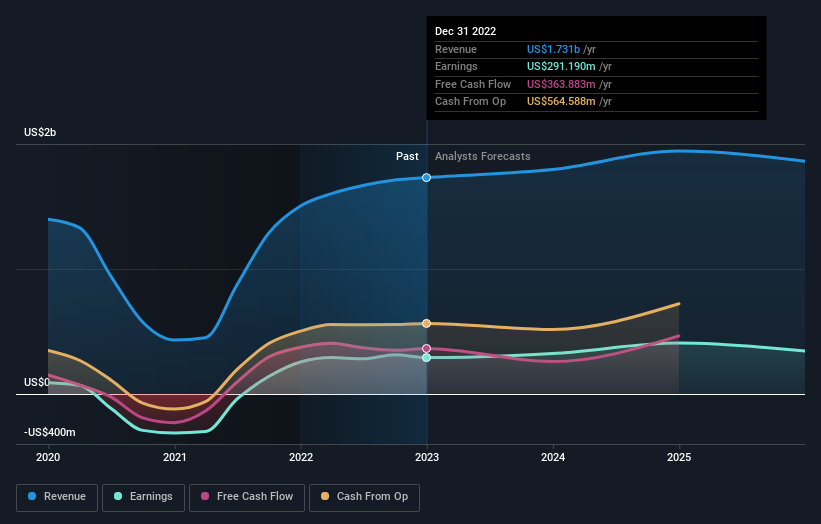The width and height of the screenshot is (821, 524).
Task: Click the Revenue row label in the tooltip
Action: [456, 49]
